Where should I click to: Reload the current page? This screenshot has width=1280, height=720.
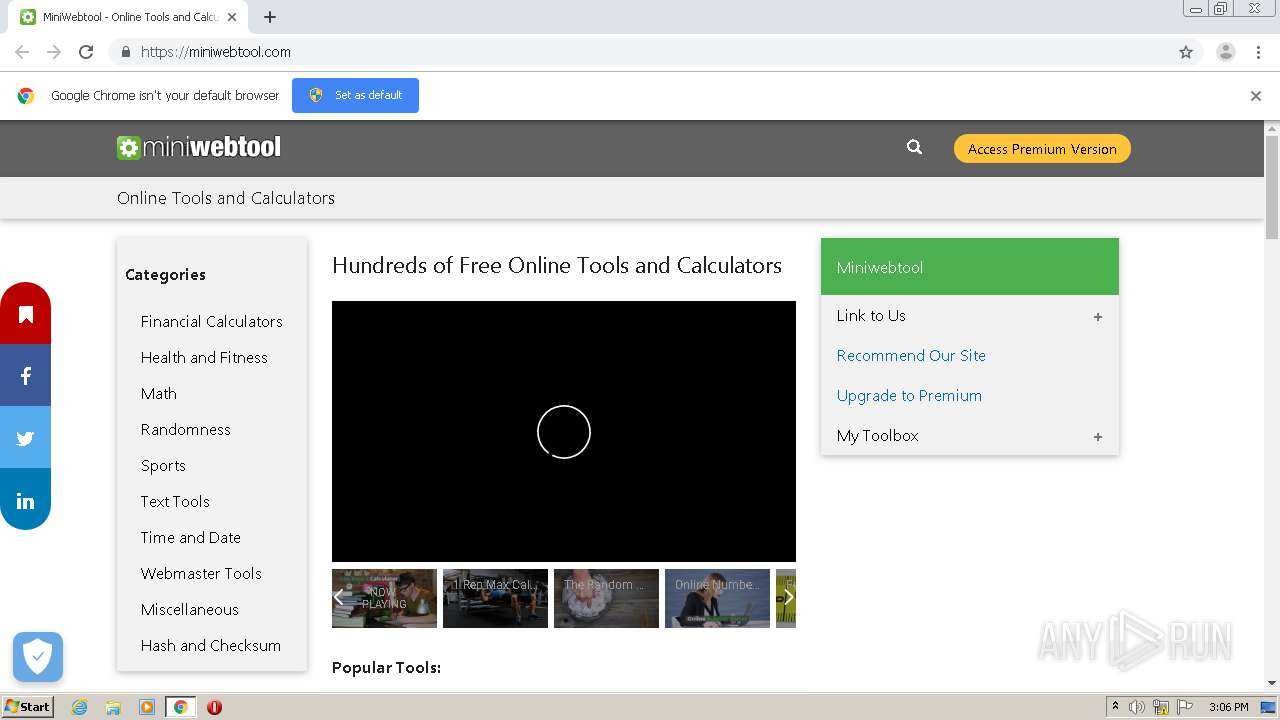[x=86, y=52]
